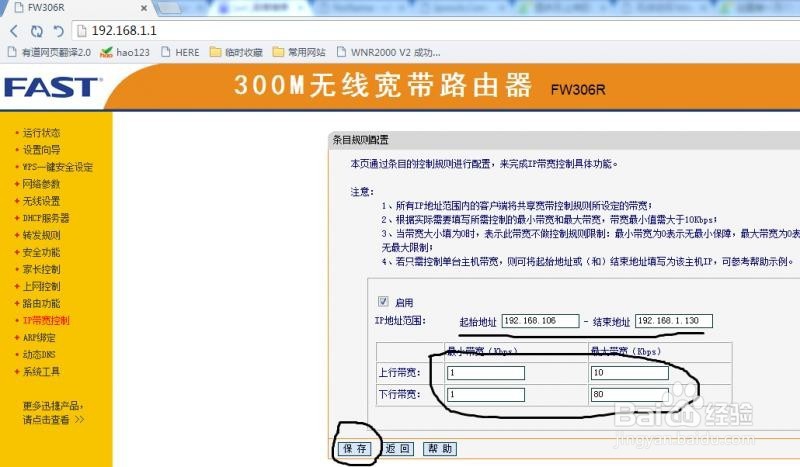The image size is (800, 467).
Task: Click the 起始地址 IP input field
Action: 541,321
